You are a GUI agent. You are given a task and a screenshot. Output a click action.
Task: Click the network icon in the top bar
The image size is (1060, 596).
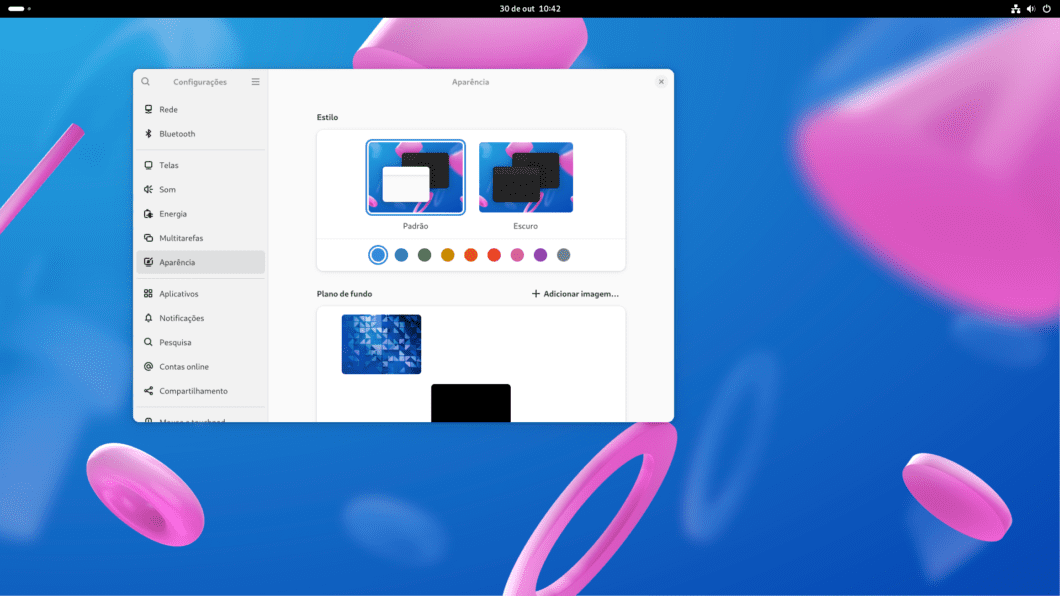pyautogui.click(x=1015, y=8)
